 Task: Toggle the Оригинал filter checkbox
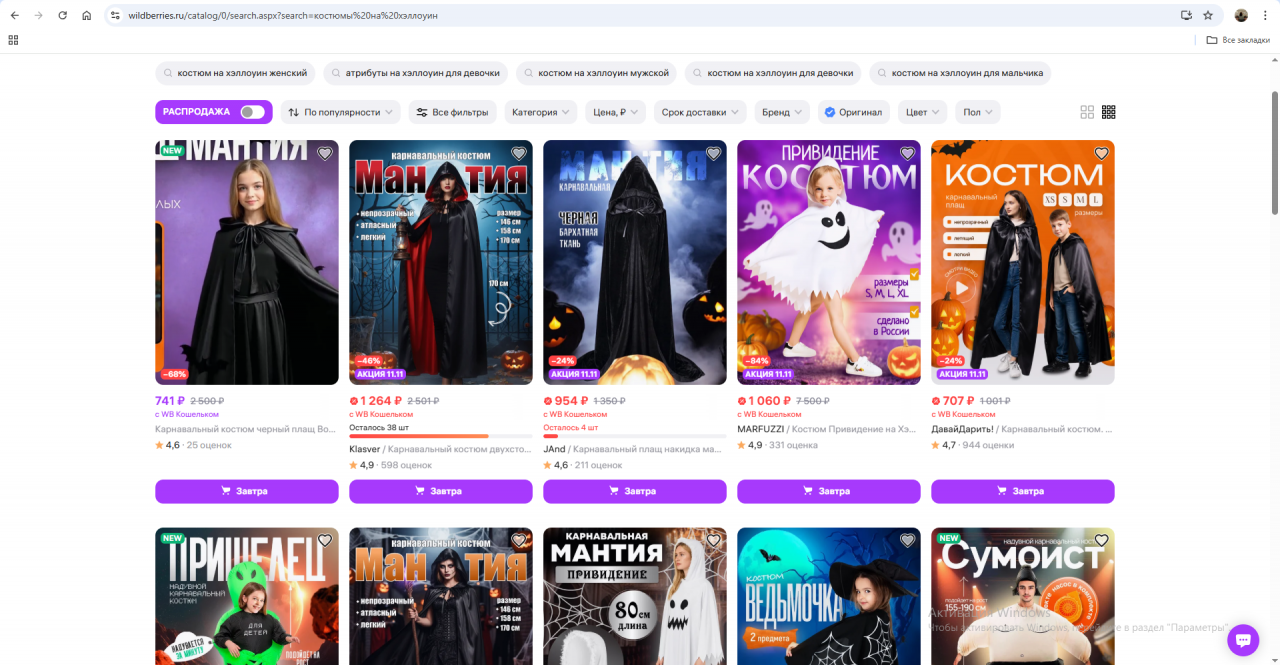pos(829,112)
